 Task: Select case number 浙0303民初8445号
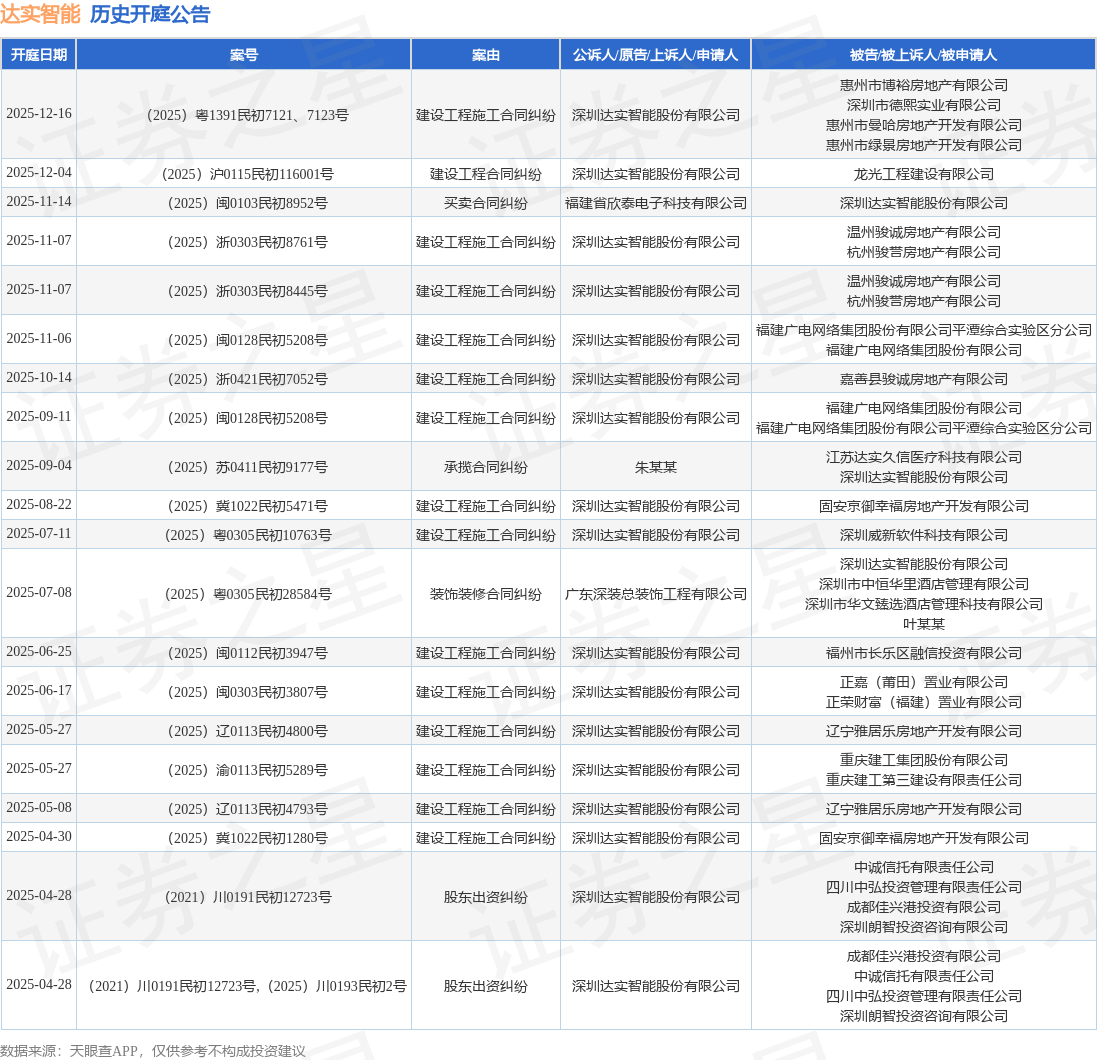point(247,291)
